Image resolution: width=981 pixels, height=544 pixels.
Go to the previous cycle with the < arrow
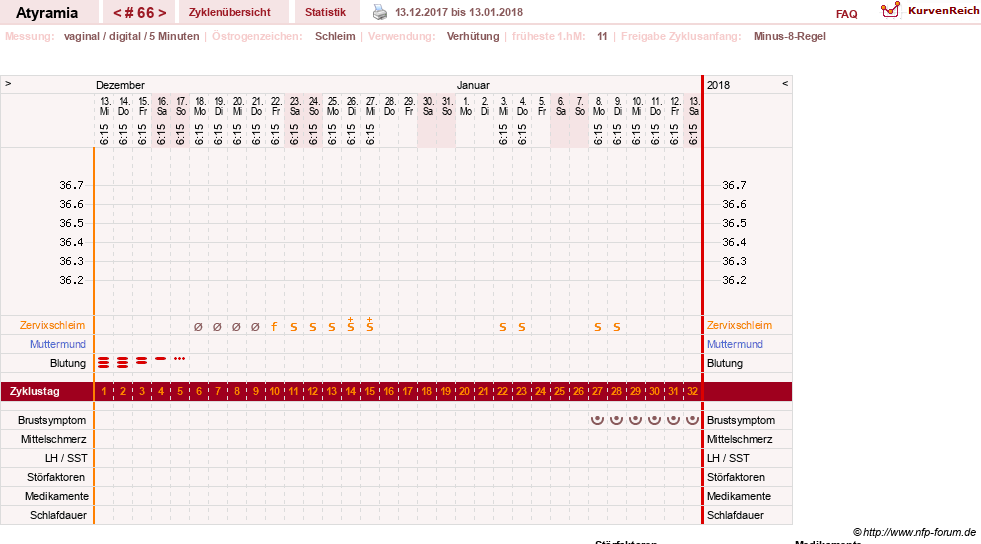pos(117,13)
